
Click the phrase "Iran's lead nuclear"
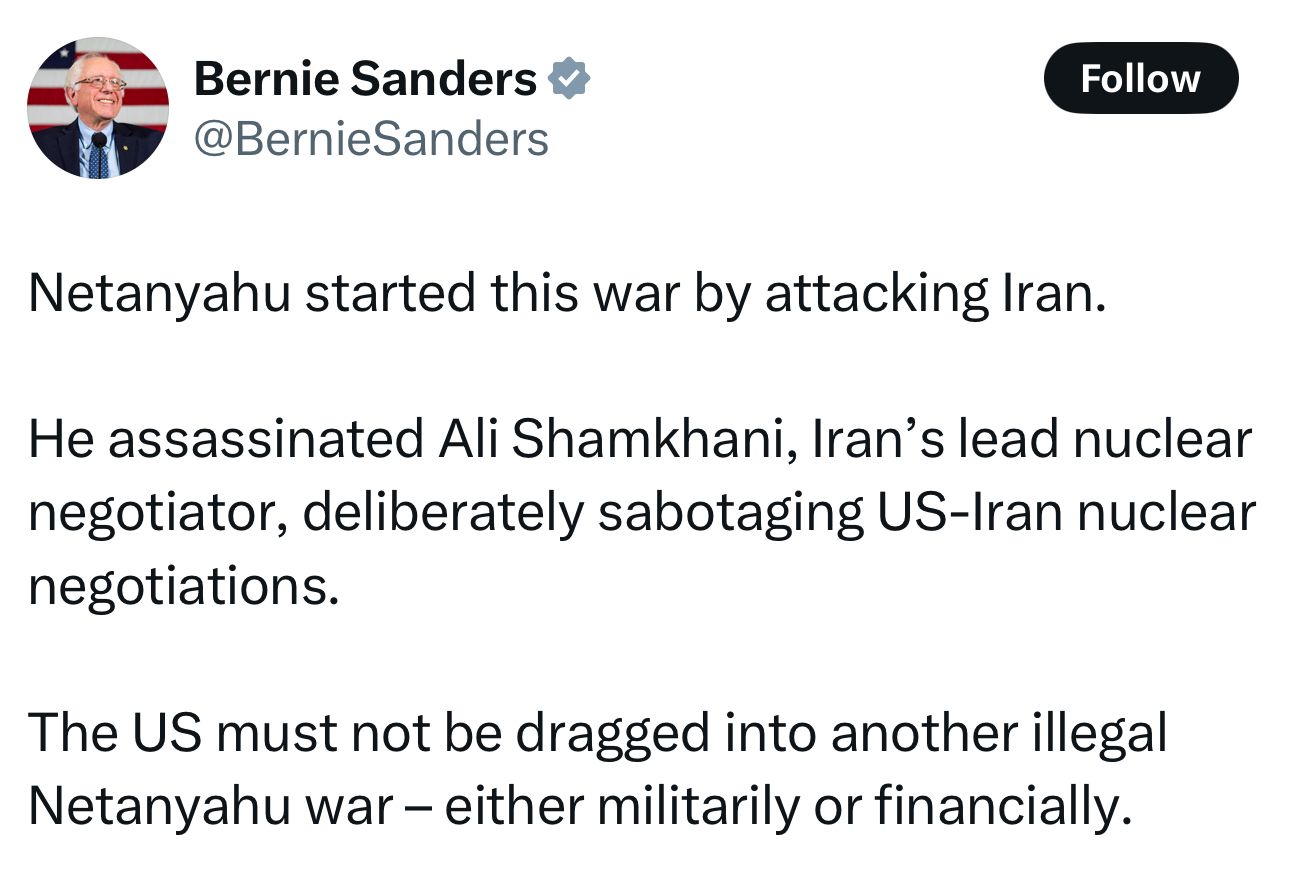point(1031,439)
